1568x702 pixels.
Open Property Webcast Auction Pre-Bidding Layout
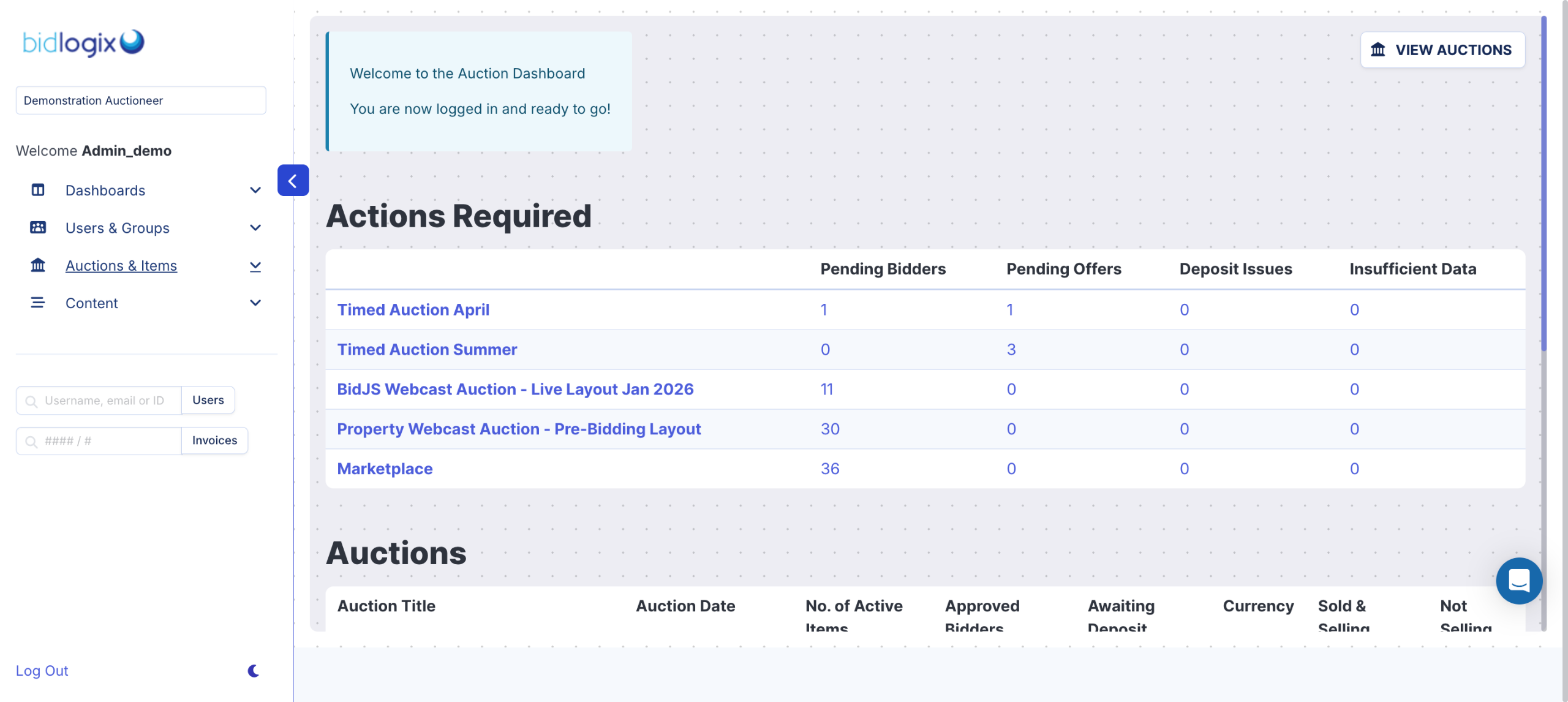tap(519, 429)
